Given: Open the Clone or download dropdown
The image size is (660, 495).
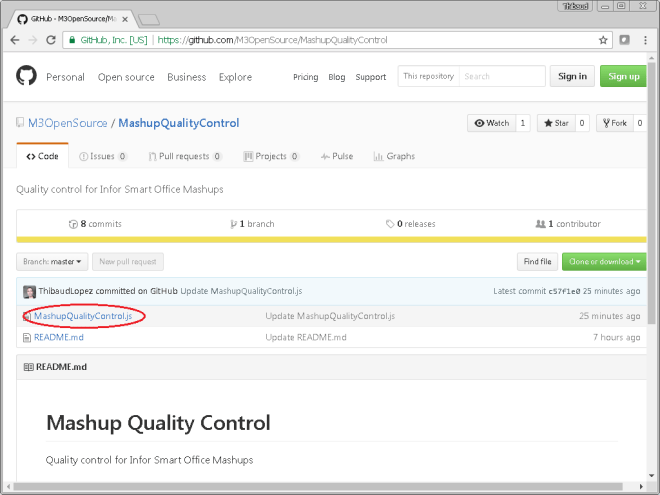Looking at the screenshot, I should 601,262.
